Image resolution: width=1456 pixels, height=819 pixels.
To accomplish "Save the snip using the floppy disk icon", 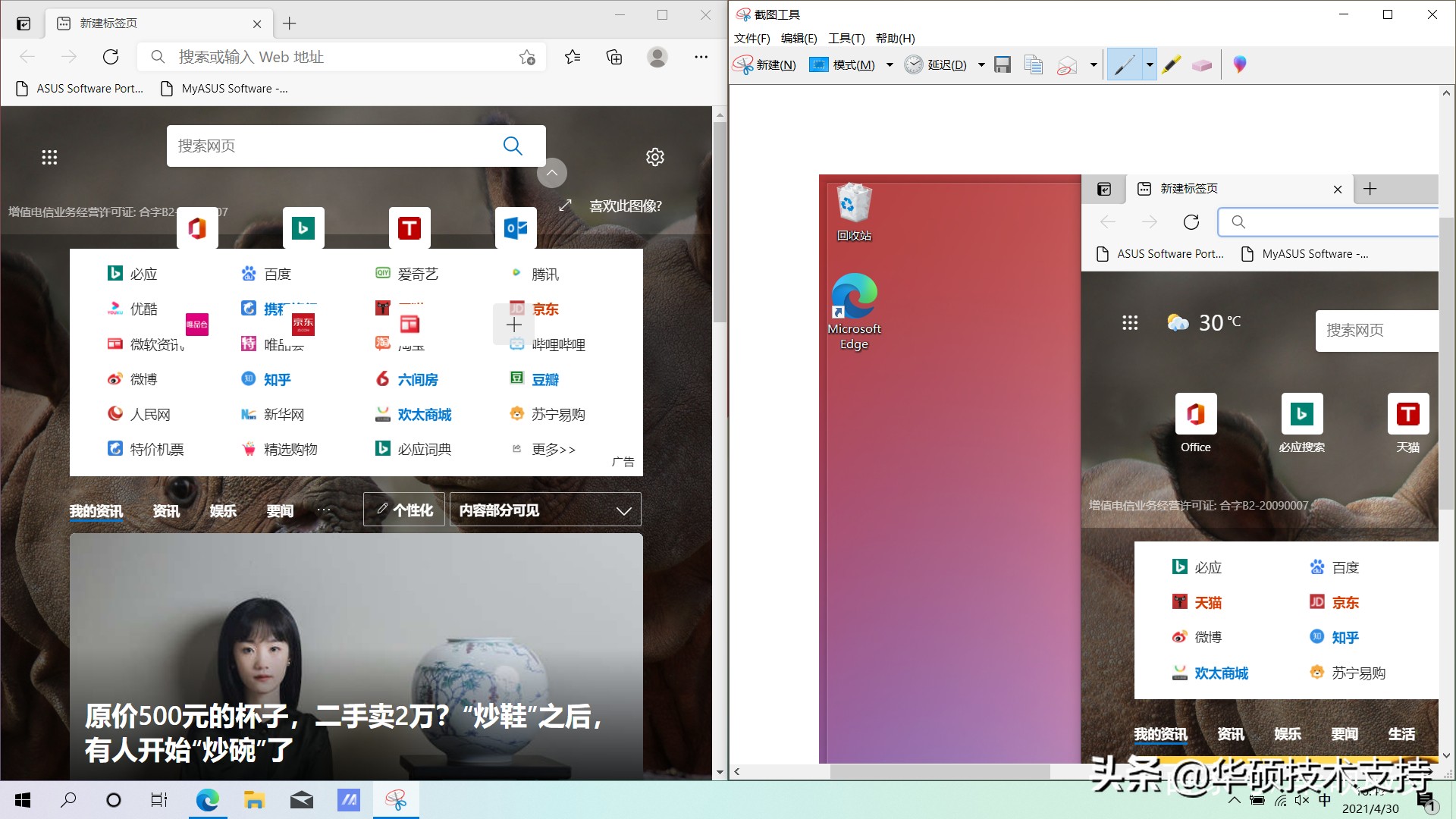I will [1003, 64].
